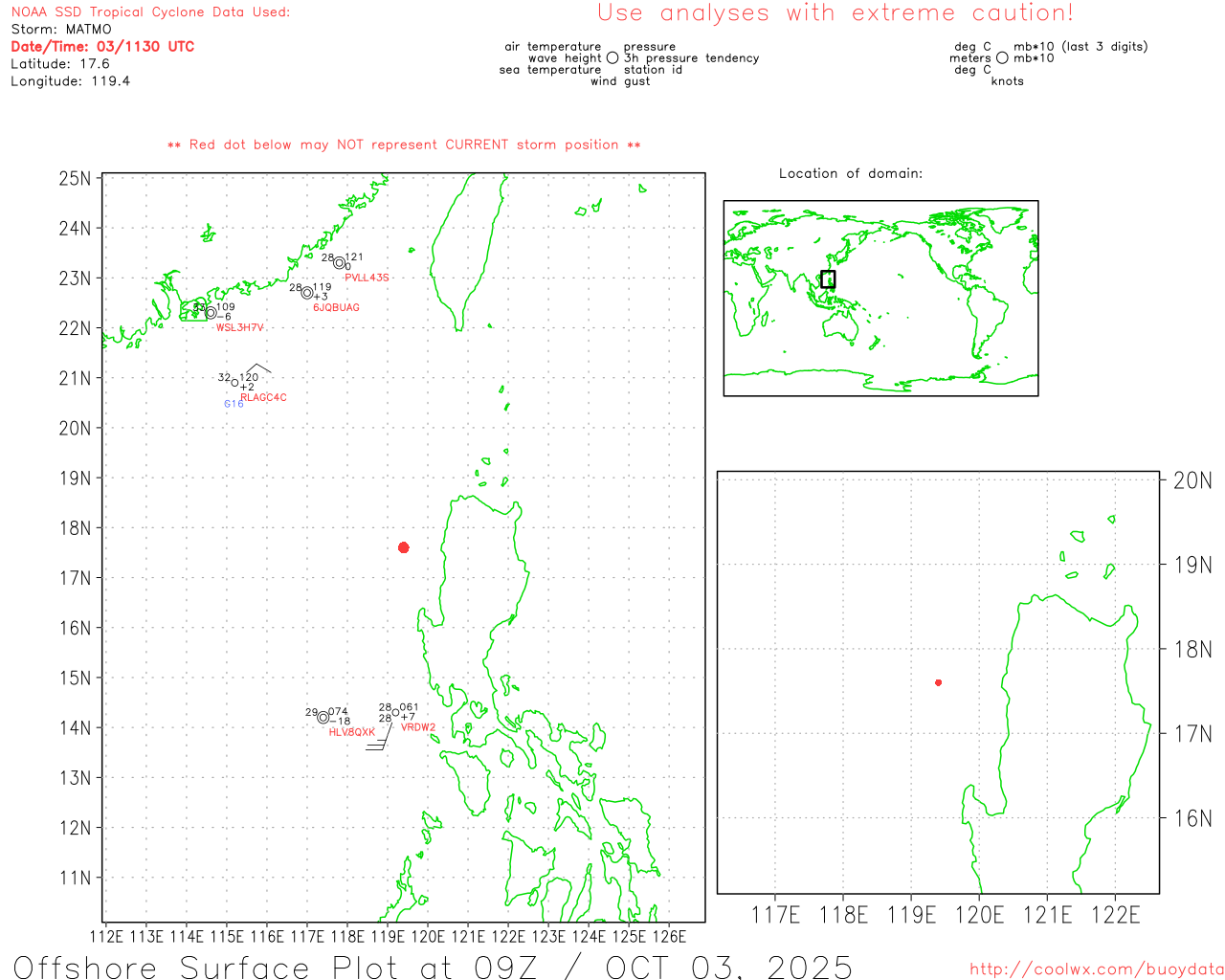Click the 'Location of domain' world map thumbnail

point(880,298)
